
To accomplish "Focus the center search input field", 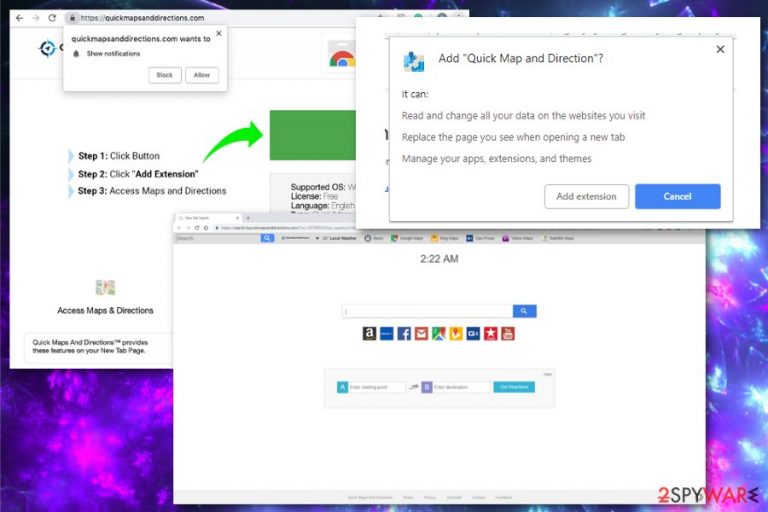I will tap(427, 311).
